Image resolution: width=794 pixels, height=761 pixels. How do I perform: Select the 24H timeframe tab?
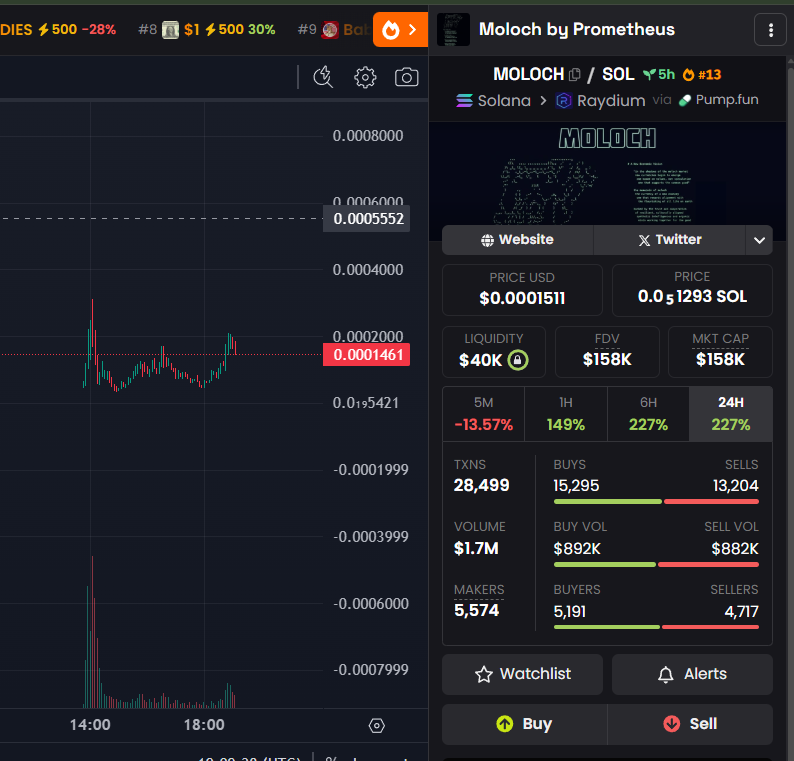pyautogui.click(x=731, y=414)
